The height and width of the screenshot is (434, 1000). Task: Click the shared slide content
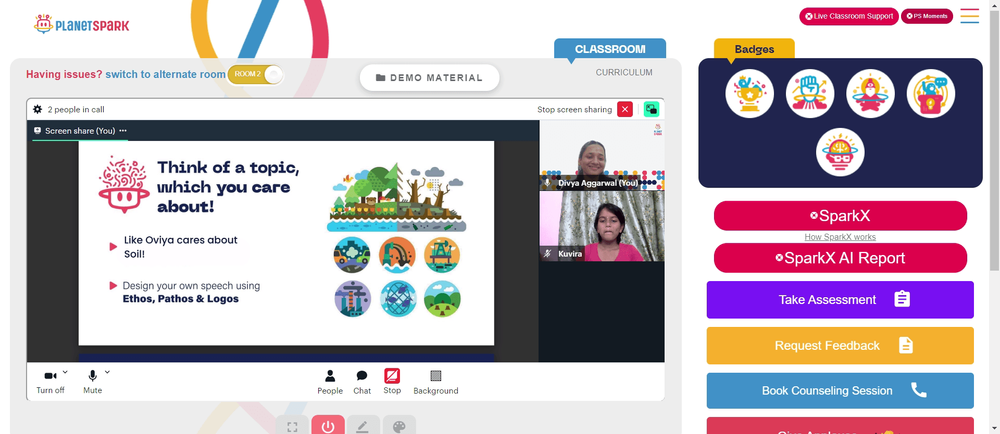click(286, 243)
